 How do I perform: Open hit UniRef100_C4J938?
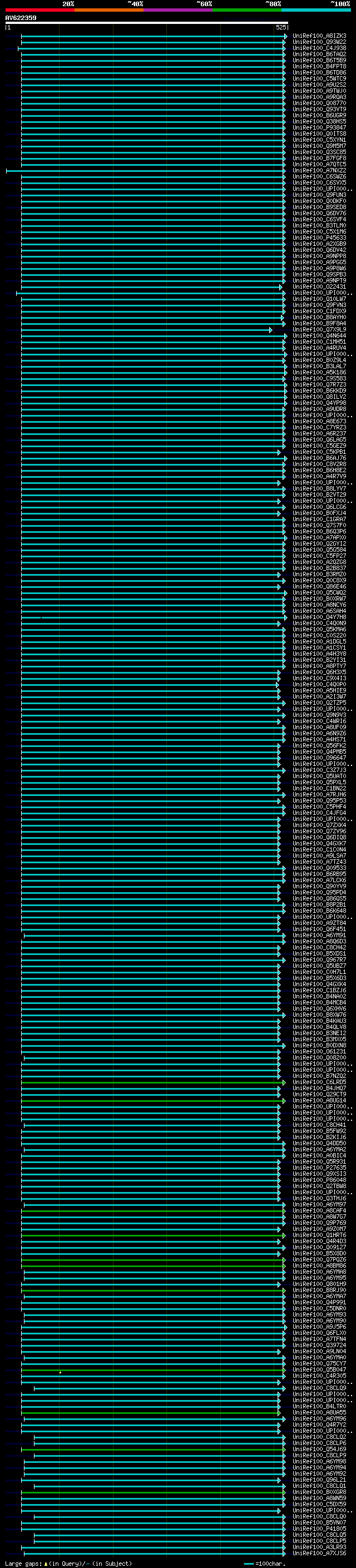coord(319,48)
